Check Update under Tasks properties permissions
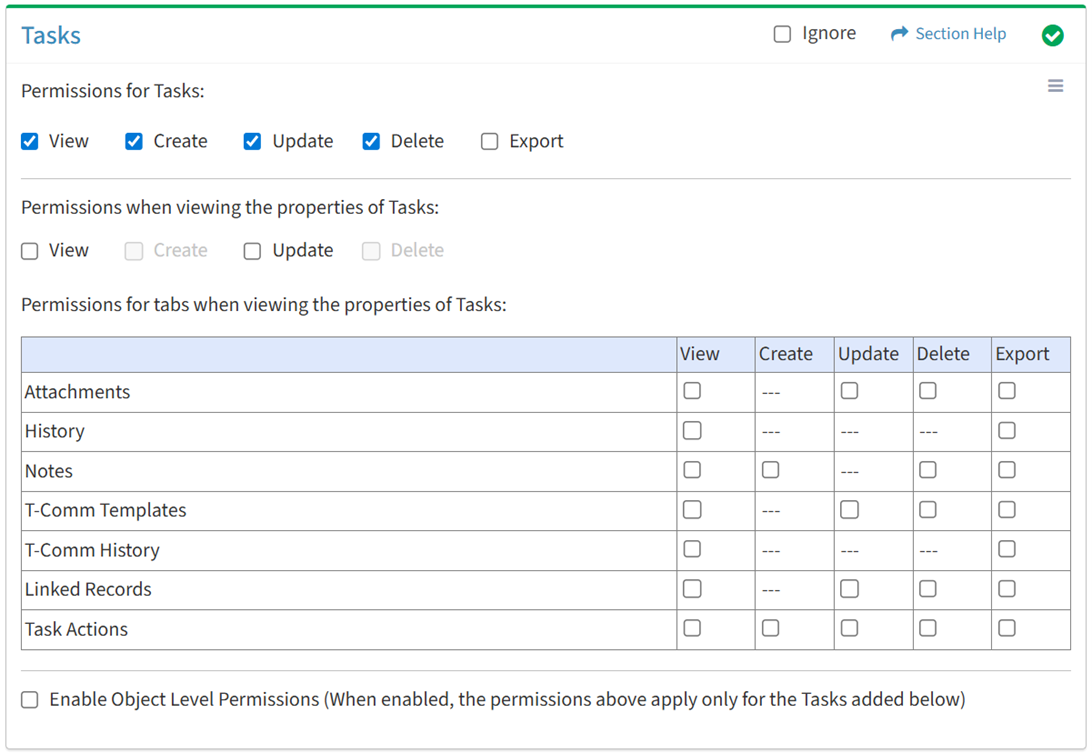The width and height of the screenshot is (1092, 753). coord(252,251)
